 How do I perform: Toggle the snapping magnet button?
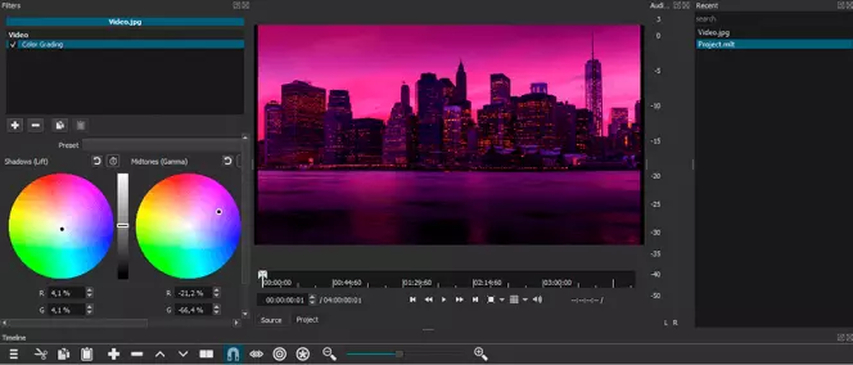click(233, 354)
